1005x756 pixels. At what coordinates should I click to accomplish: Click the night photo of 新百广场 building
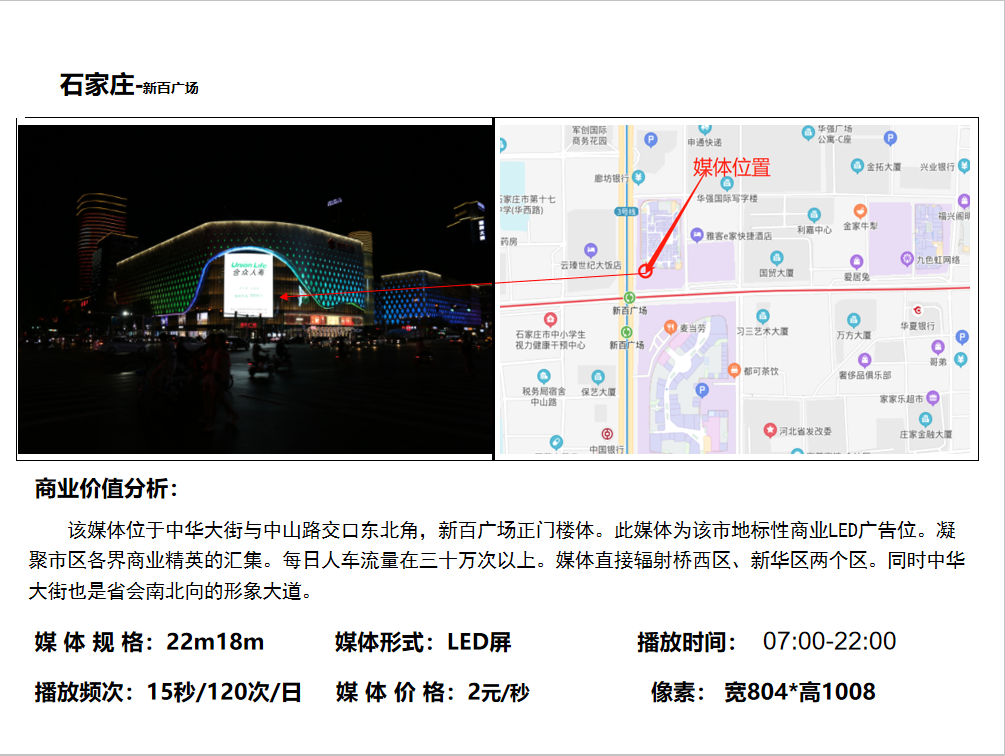point(255,289)
